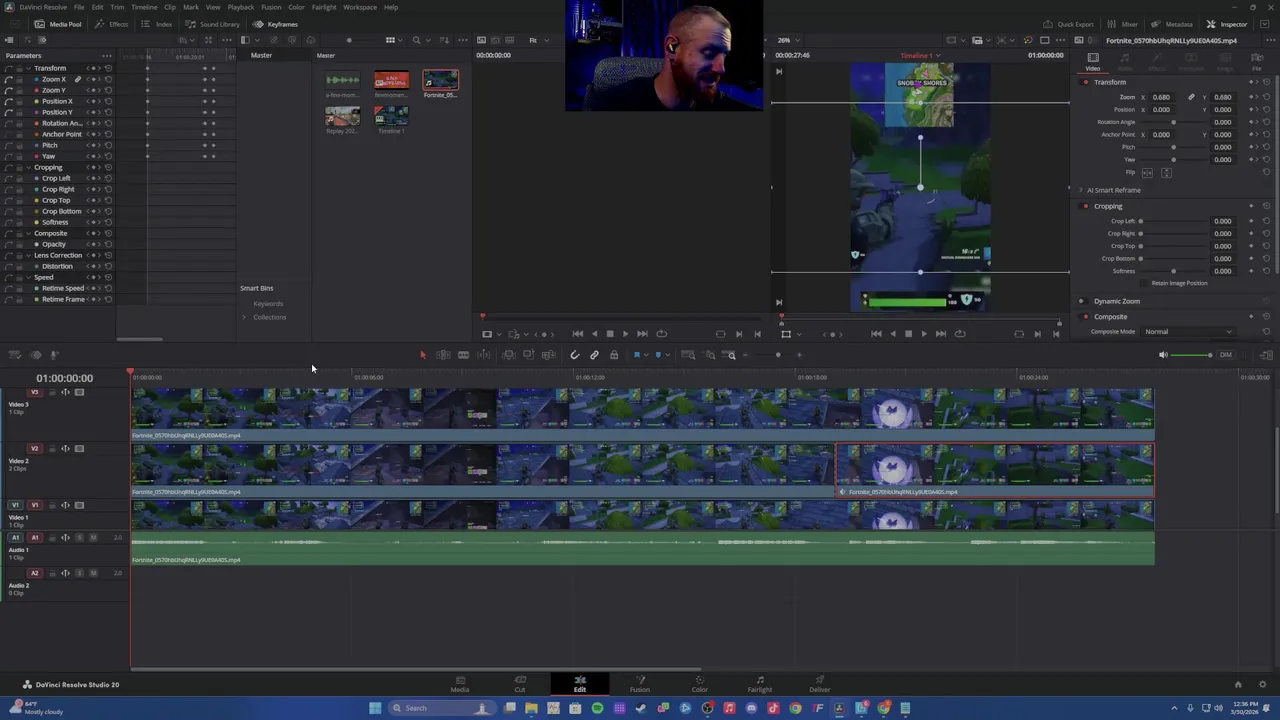Image resolution: width=1280 pixels, height=720 pixels.
Task: Click the volume speaker icon
Action: pos(1162,355)
